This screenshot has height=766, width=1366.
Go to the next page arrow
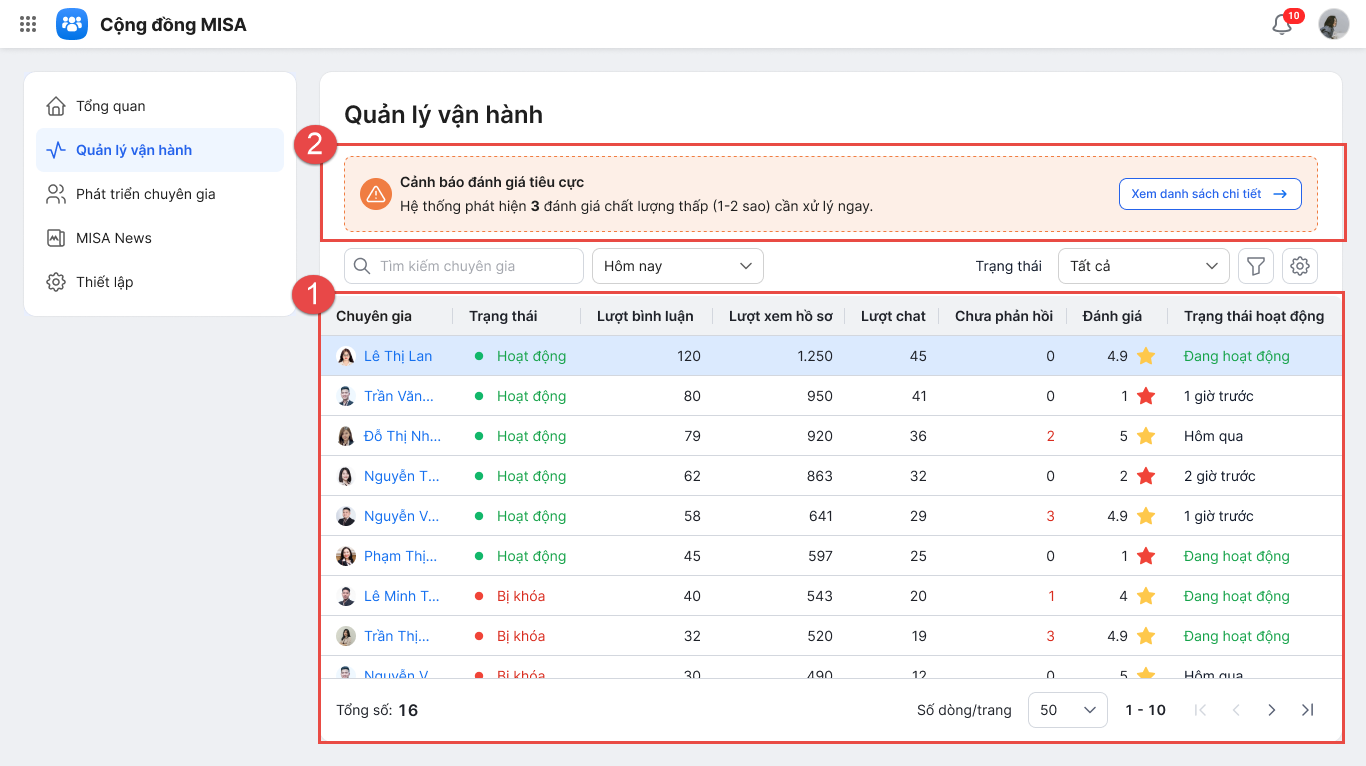pyautogui.click(x=1272, y=710)
